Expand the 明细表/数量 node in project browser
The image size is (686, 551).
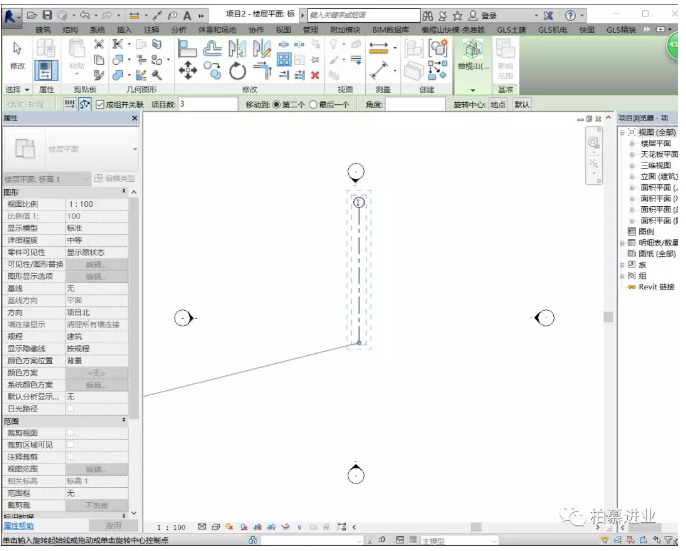coord(622,243)
